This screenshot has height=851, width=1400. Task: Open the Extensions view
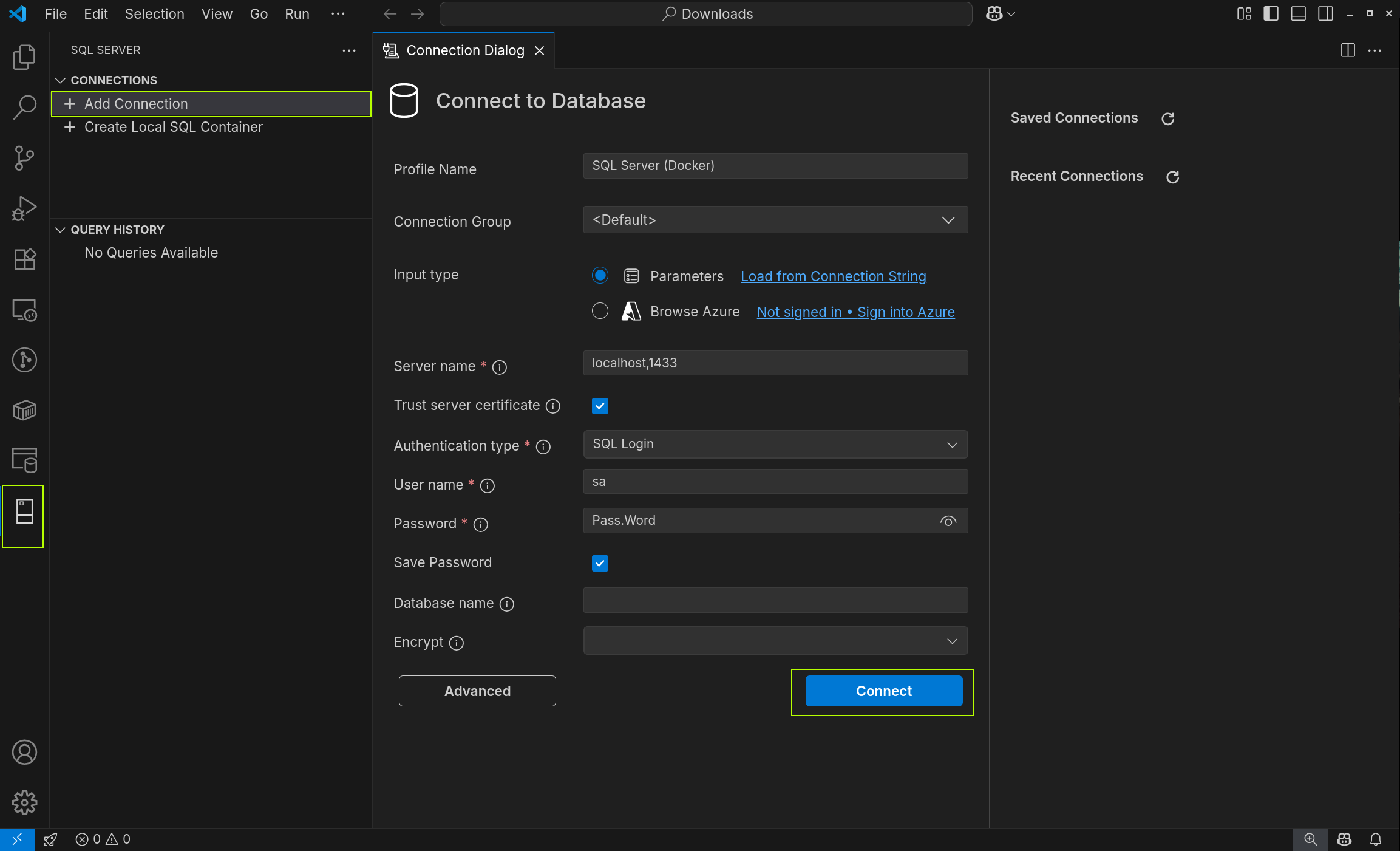click(x=24, y=259)
